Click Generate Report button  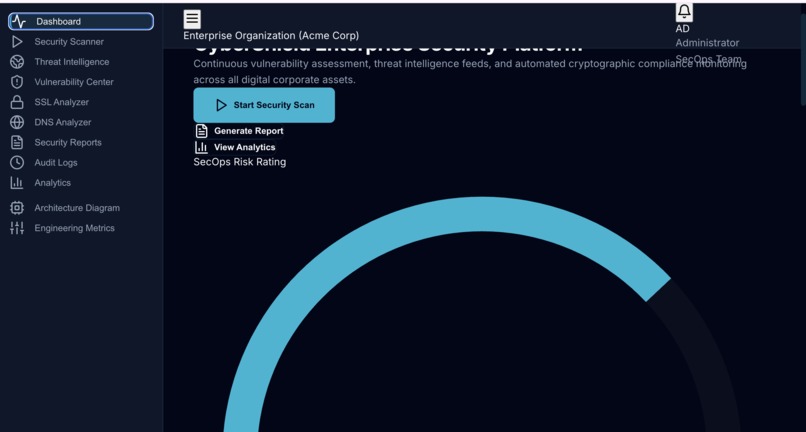pyautogui.click(x=240, y=131)
